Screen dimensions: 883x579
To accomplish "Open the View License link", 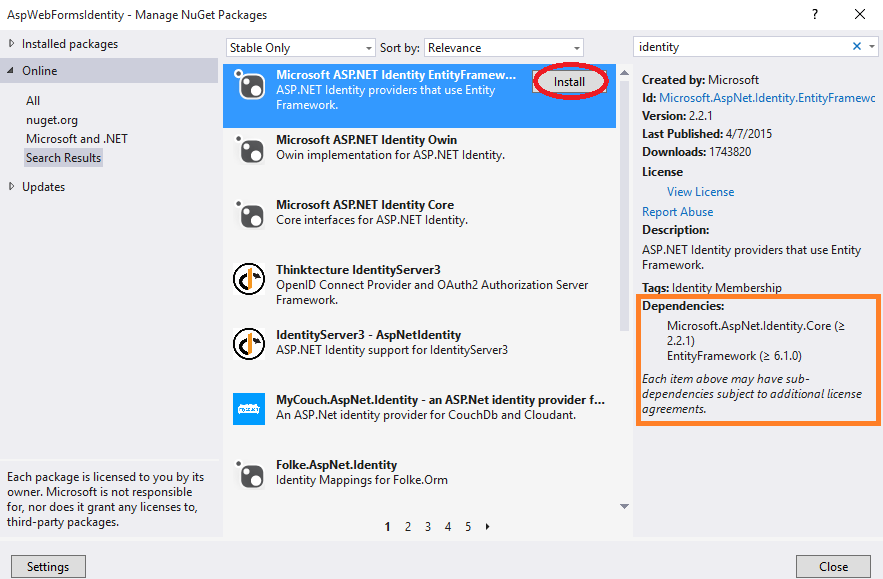I will point(699,192).
